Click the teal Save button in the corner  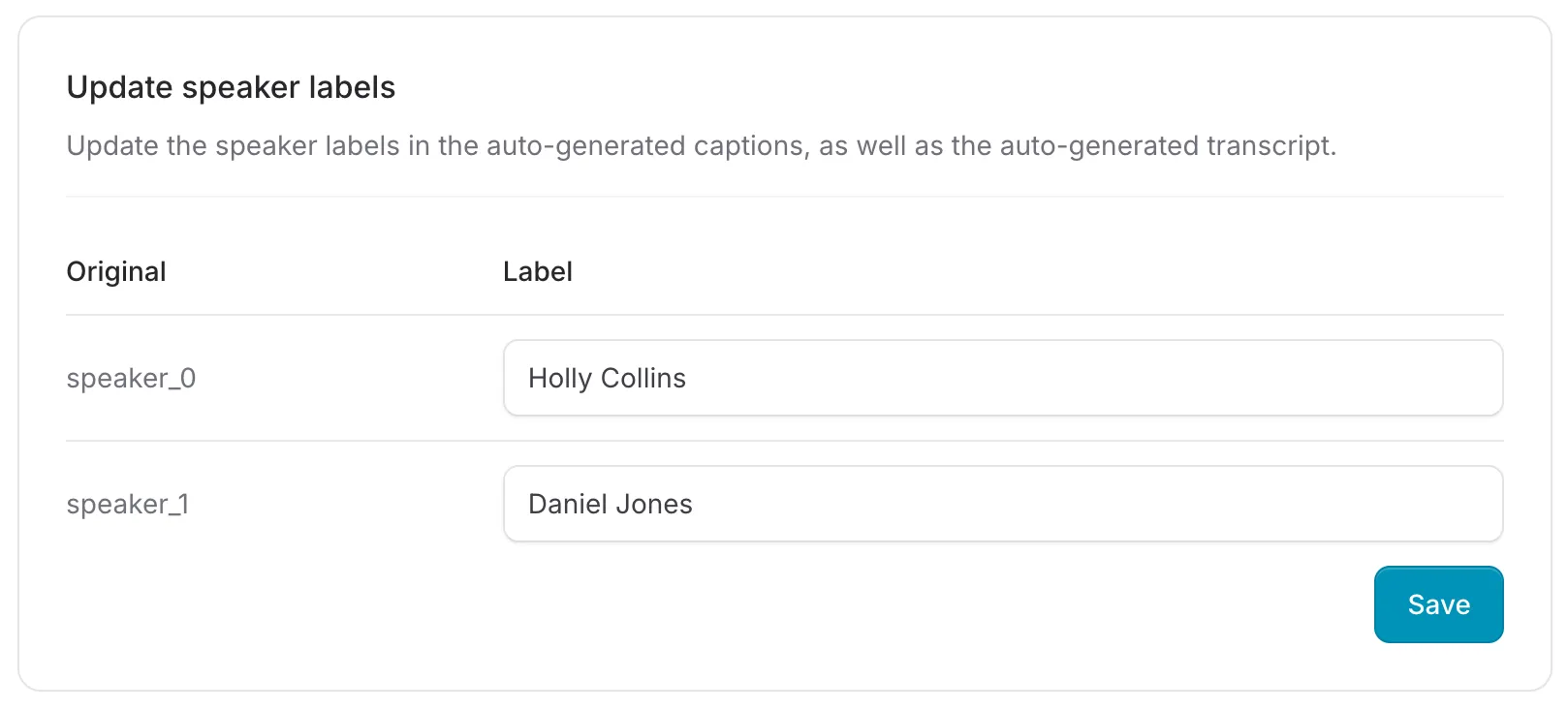click(x=1438, y=603)
